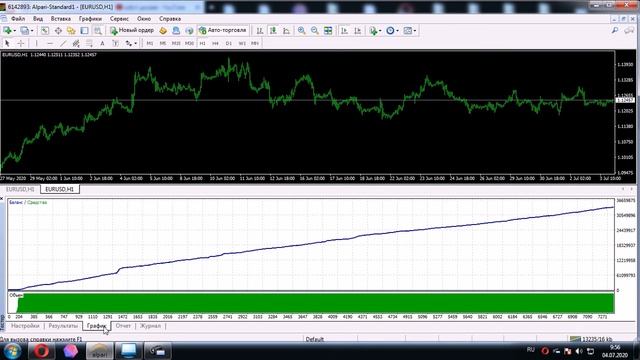The image size is (640, 360).
Task: Tile chart windows icon
Action: (328, 31)
